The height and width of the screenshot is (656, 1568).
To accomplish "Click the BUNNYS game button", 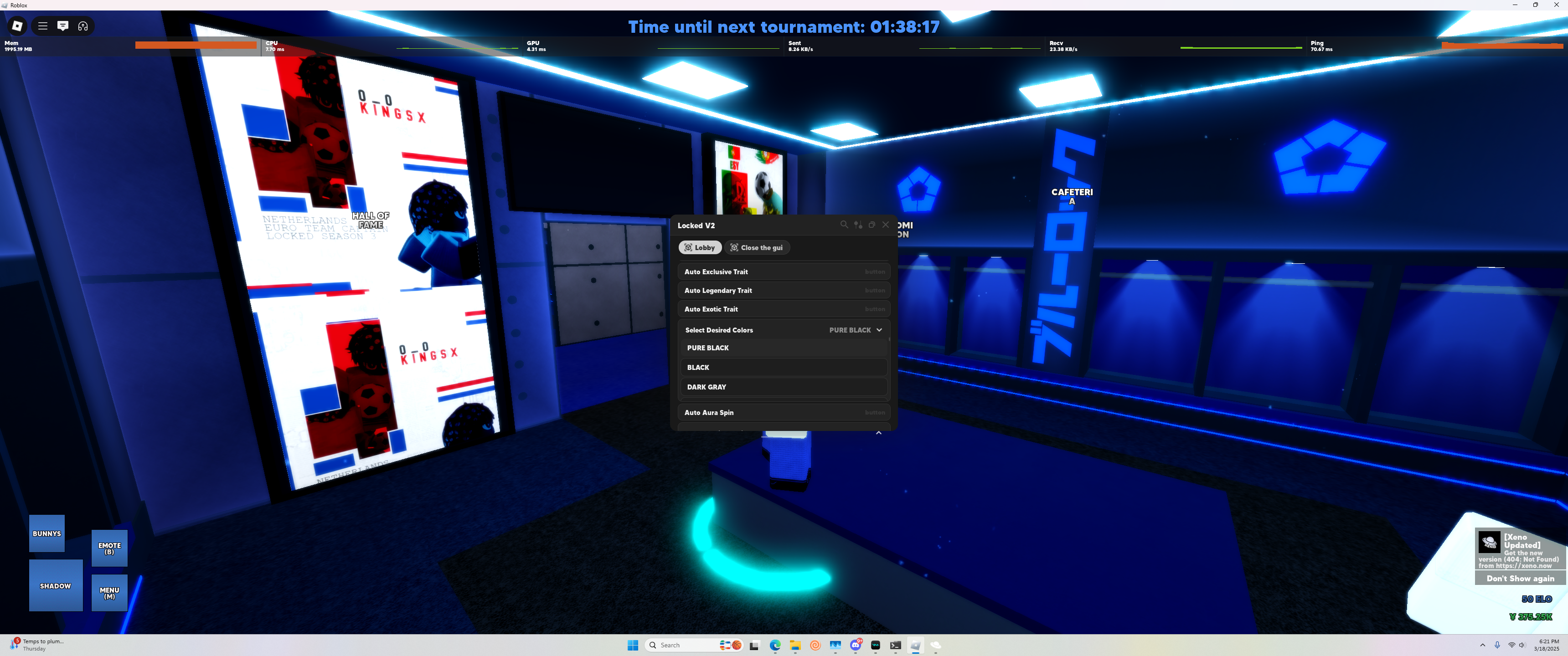I will 47,534.
